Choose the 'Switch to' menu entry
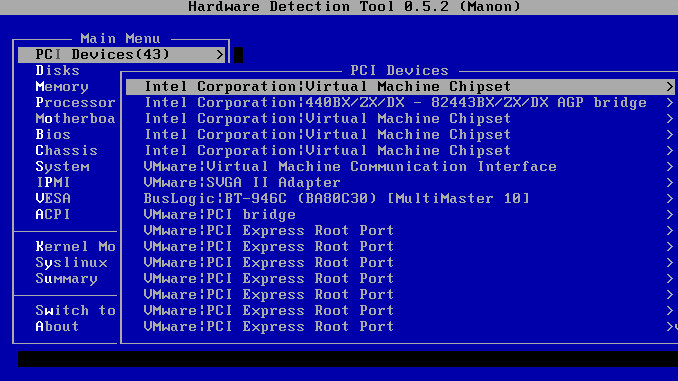Image resolution: width=678 pixels, height=381 pixels. click(75, 311)
